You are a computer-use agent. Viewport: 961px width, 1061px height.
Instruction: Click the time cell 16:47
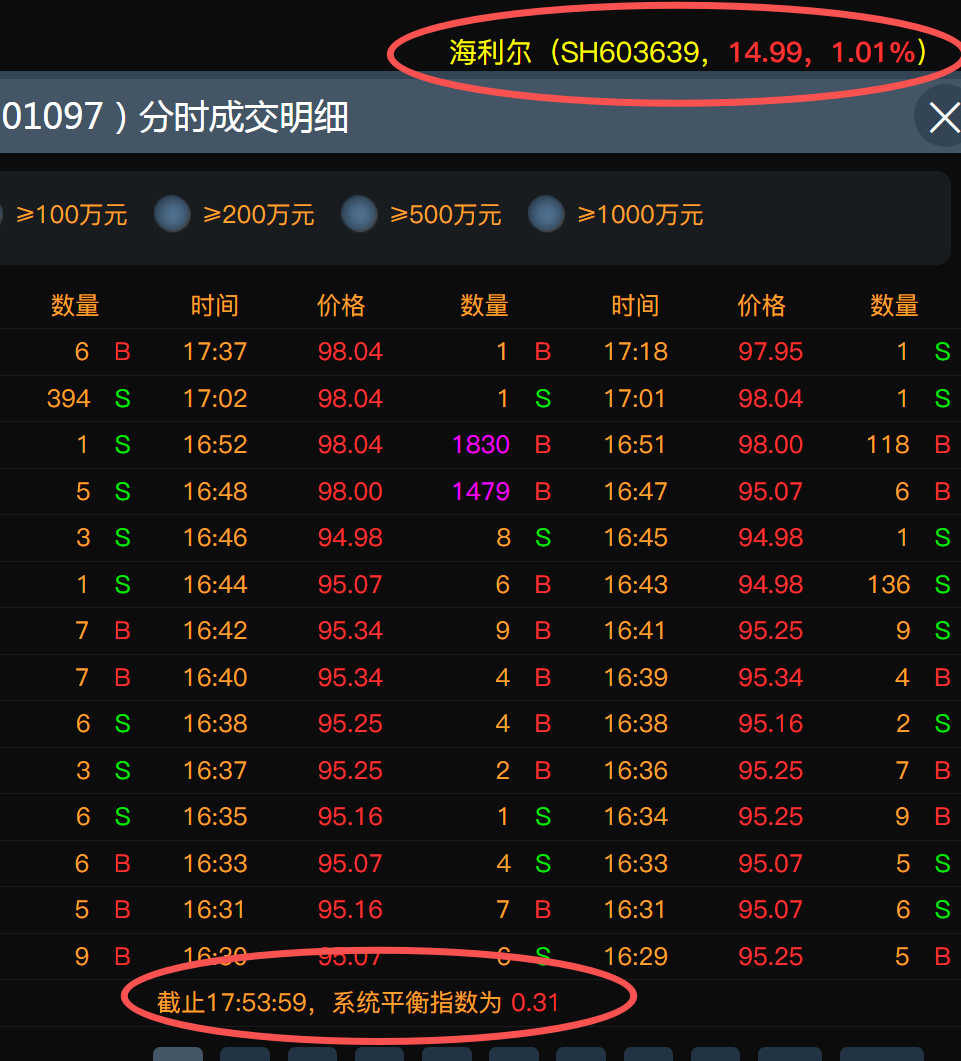click(x=635, y=491)
